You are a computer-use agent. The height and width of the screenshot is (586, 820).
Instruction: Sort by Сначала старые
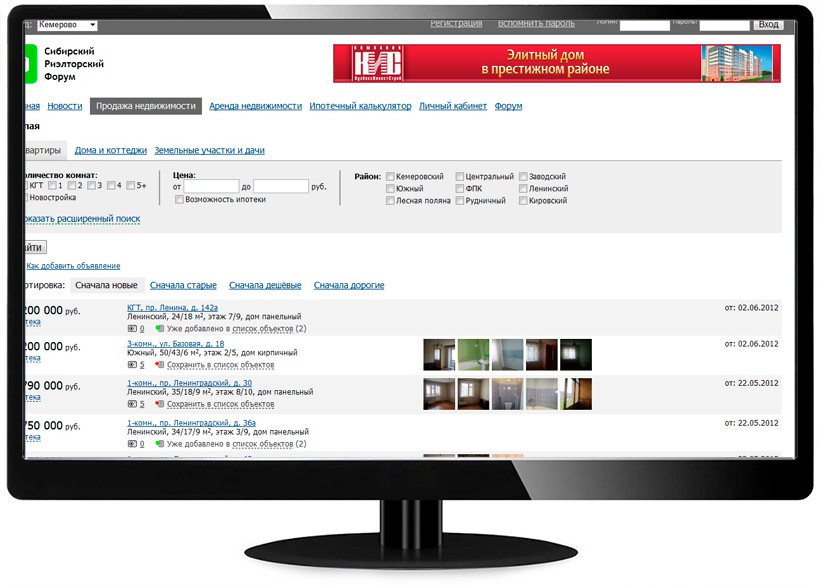click(183, 285)
